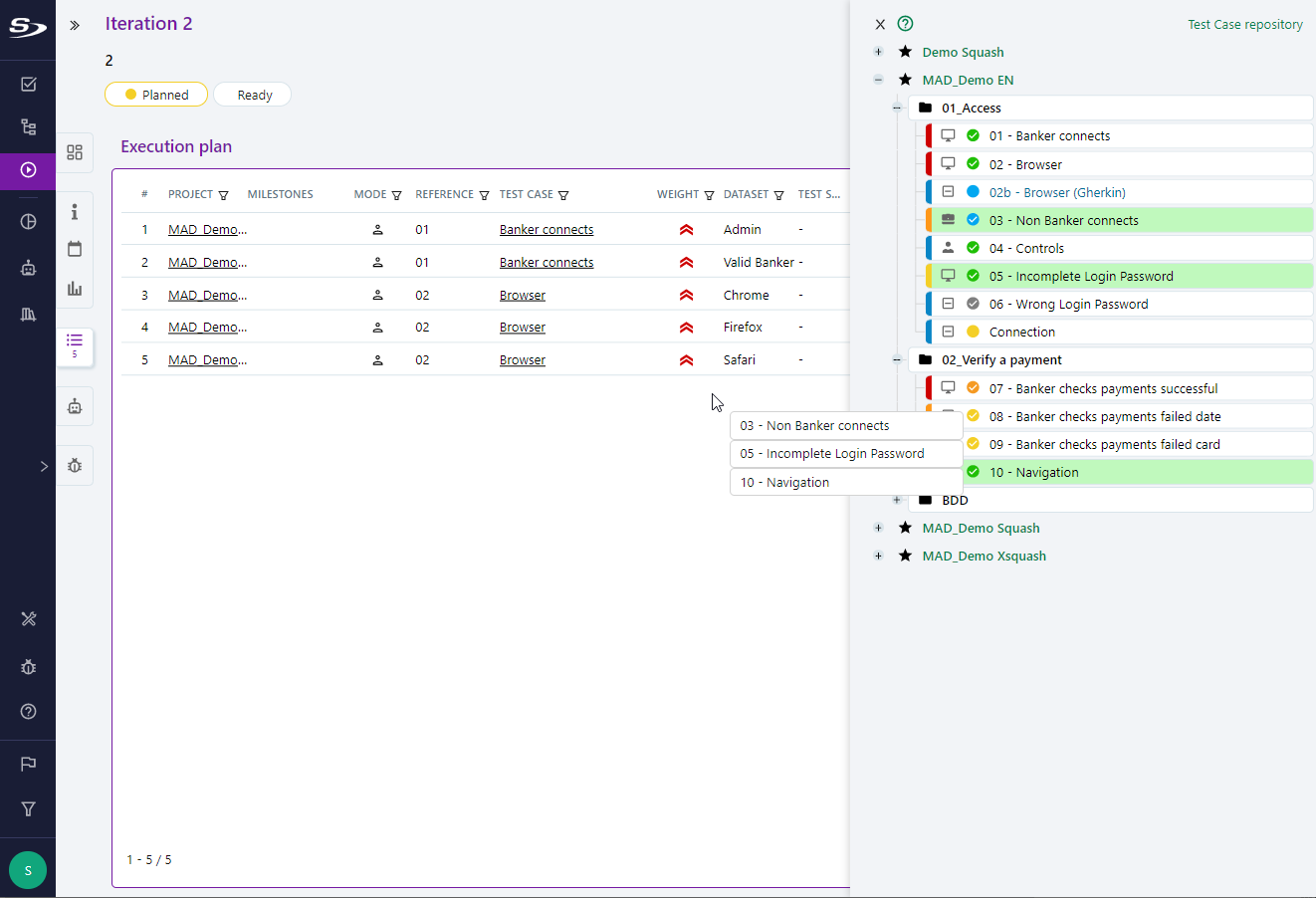Open the Campaign workspace play icon

(28, 170)
